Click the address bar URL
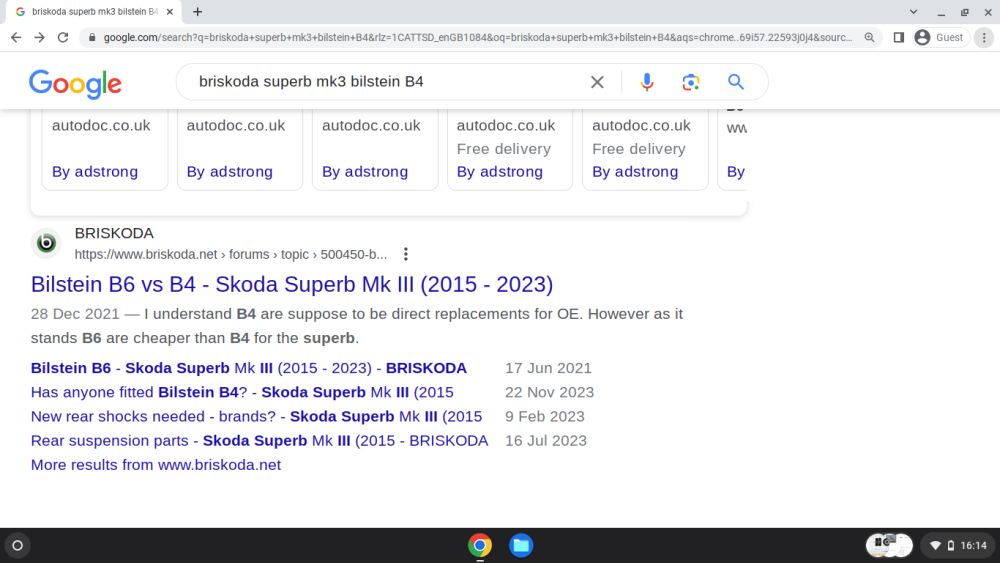 pos(478,38)
